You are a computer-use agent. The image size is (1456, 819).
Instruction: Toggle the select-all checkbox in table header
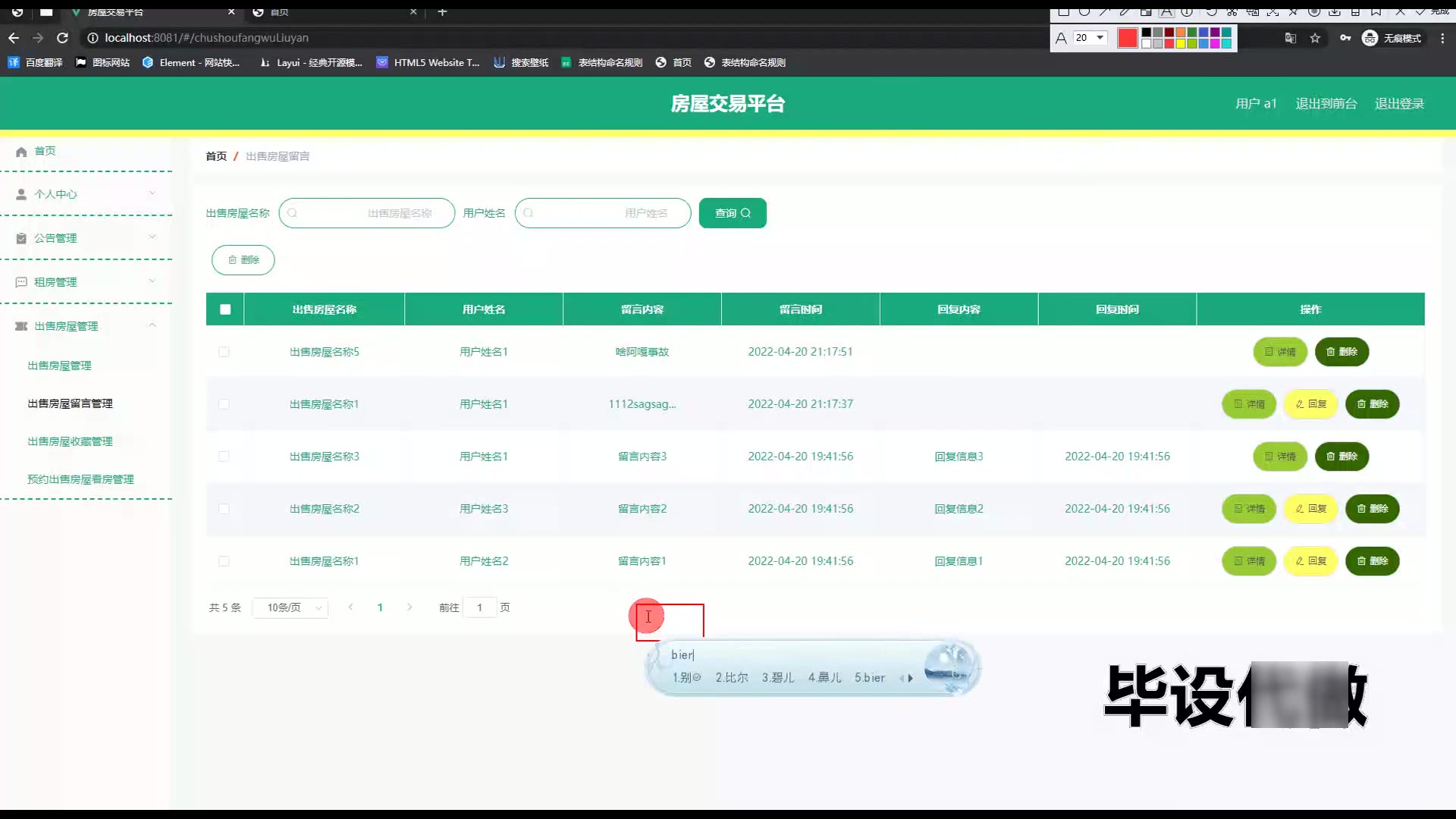coord(225,309)
